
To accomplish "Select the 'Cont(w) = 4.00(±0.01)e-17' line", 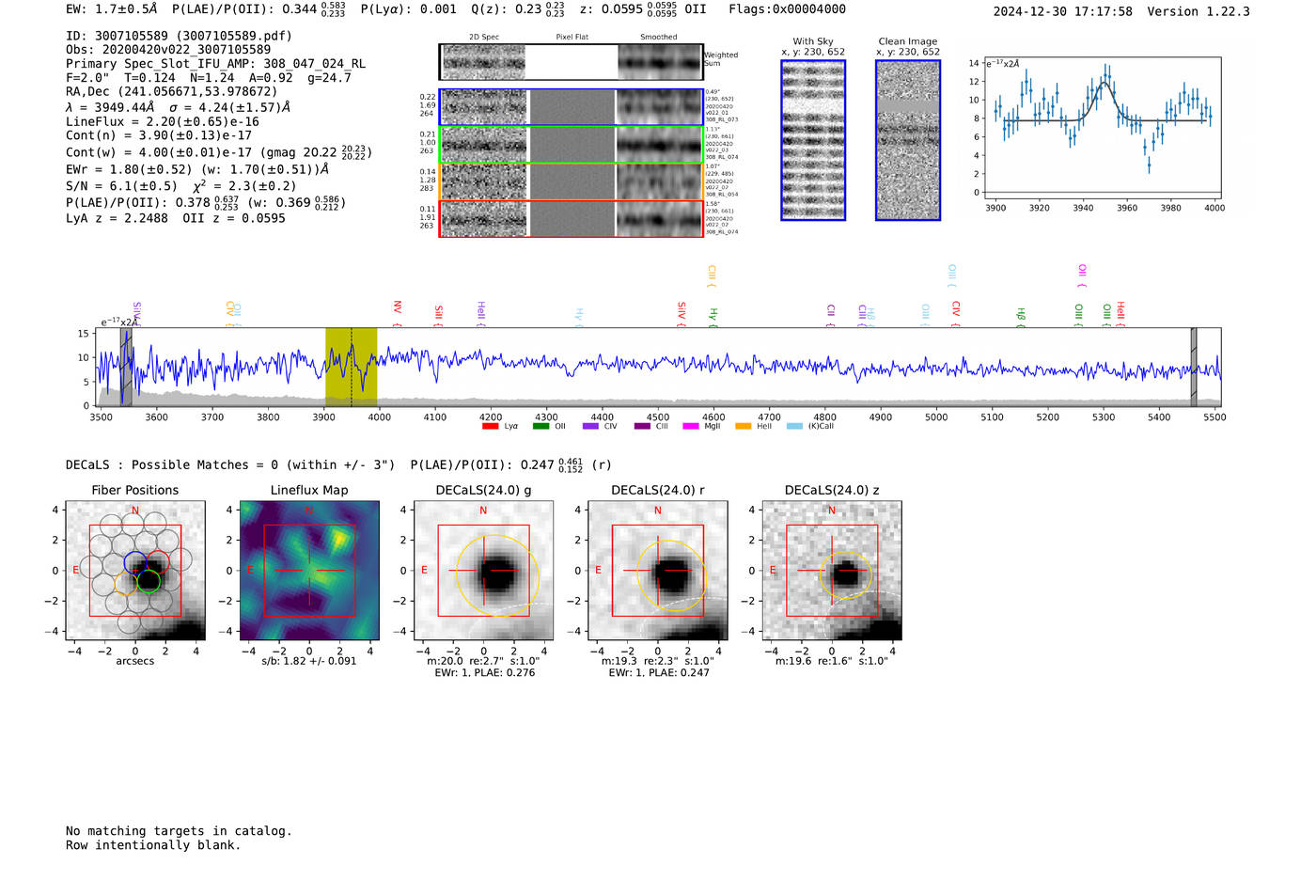I will click(219, 152).
